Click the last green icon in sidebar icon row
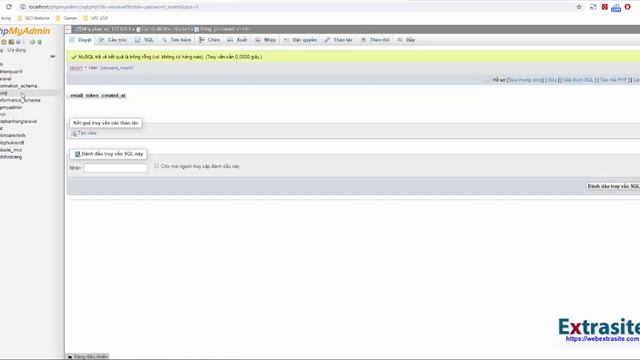Screen dimensions: 640x360 point(40,42)
